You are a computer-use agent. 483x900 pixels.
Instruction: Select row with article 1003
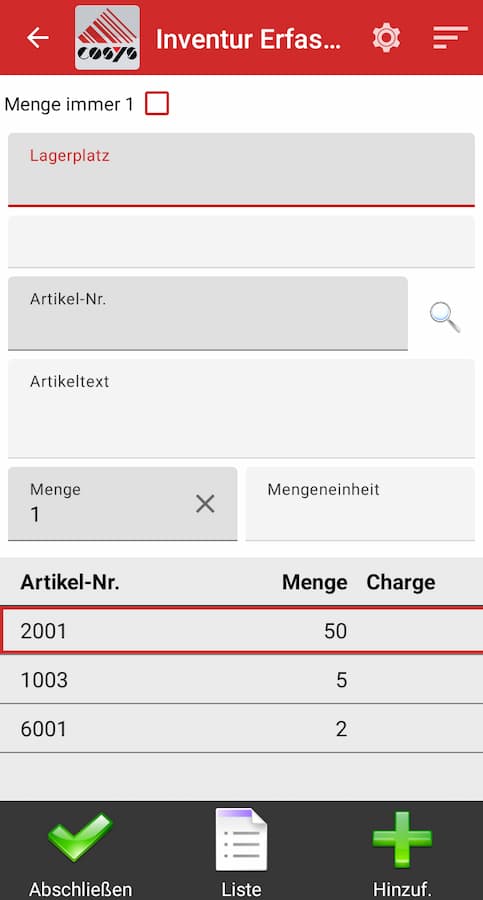[241, 680]
